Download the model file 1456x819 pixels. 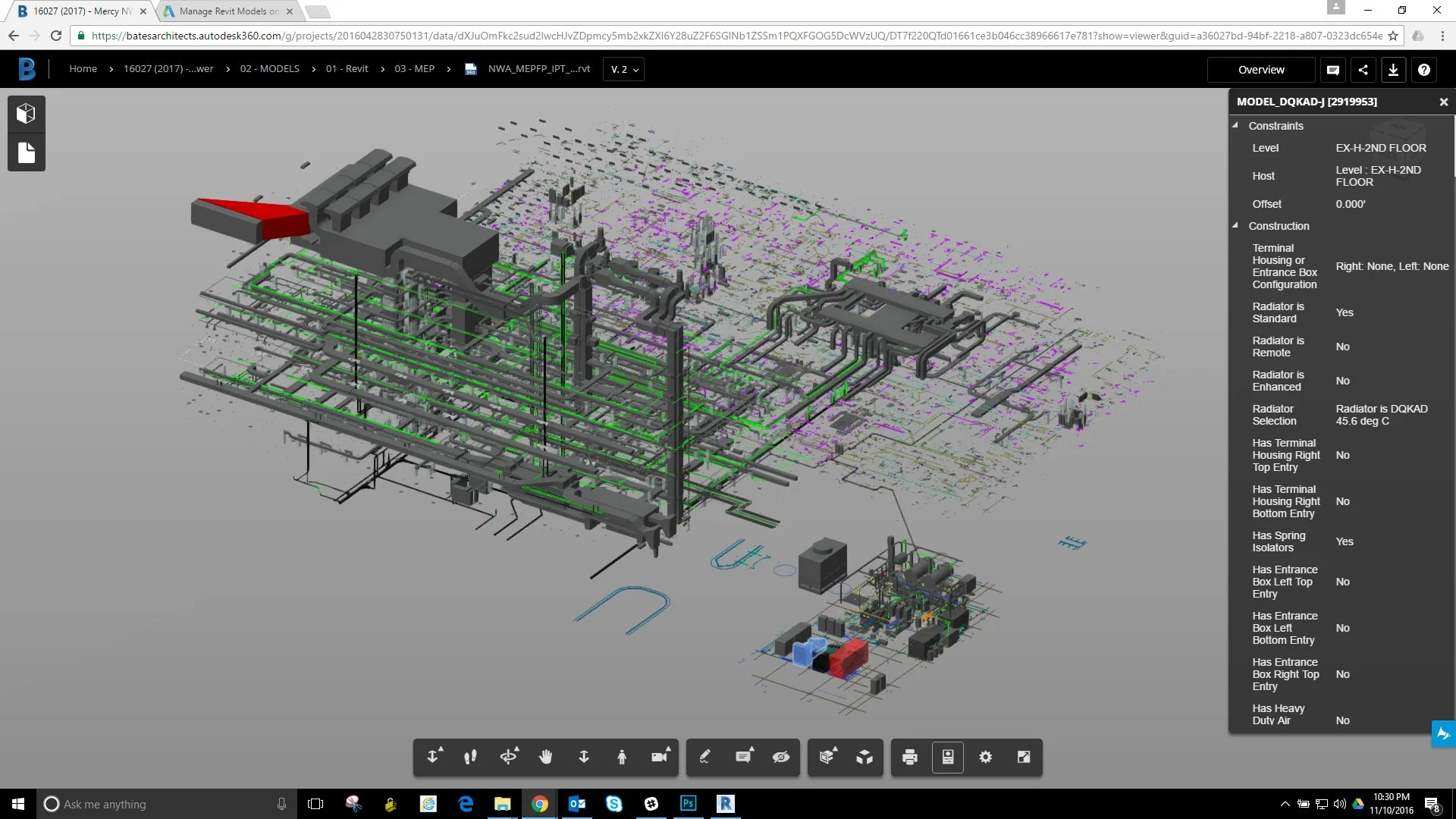click(1393, 70)
